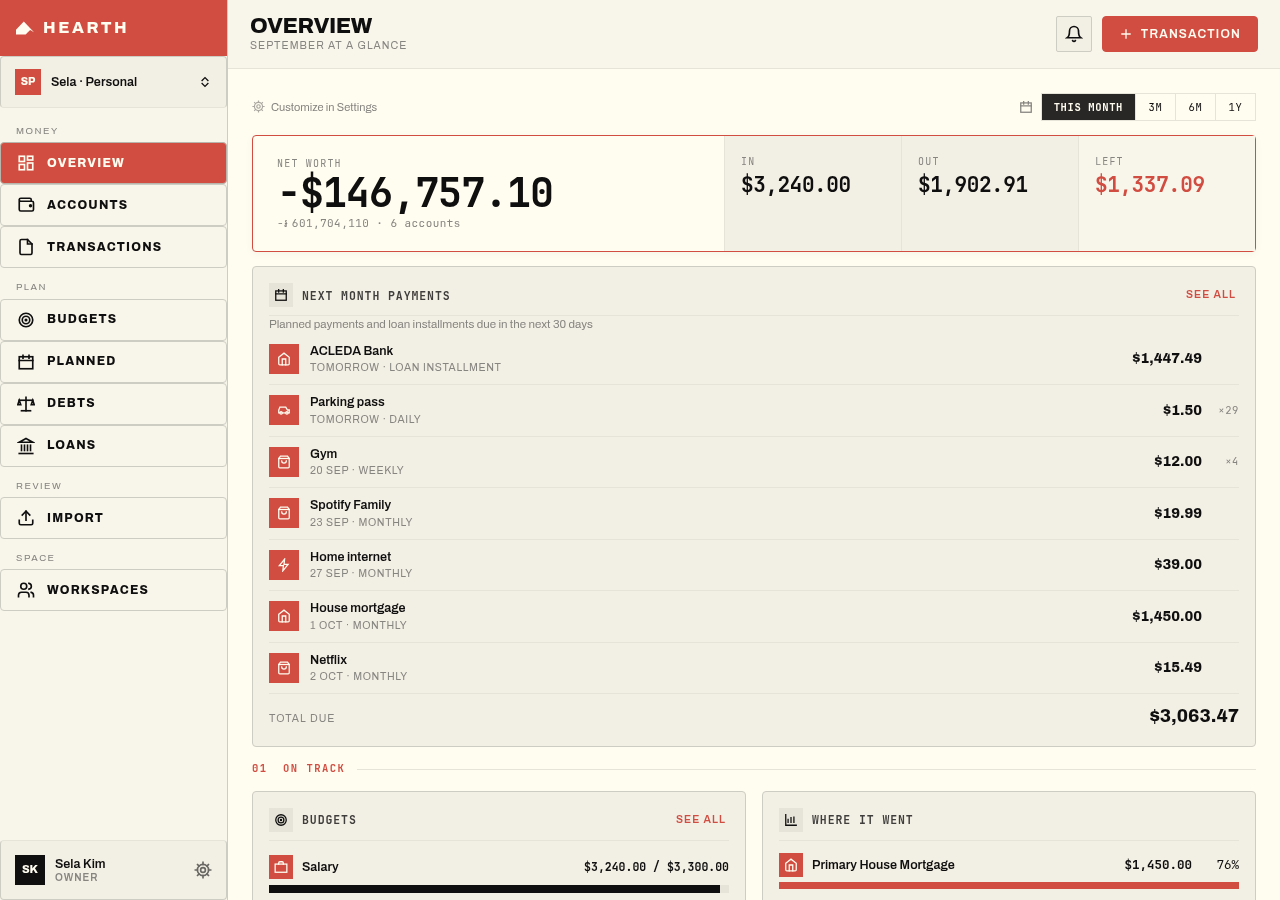1280x900 pixels.
Task: See all next month payments
Action: click(x=1211, y=295)
